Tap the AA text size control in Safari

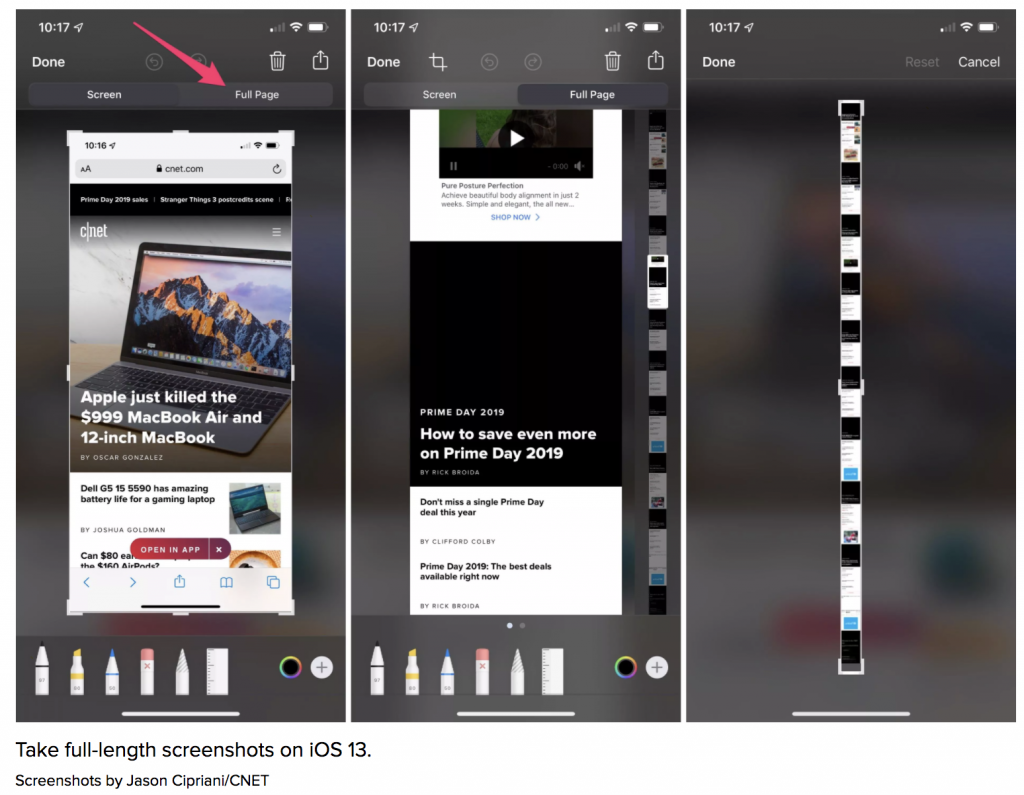[x=86, y=169]
